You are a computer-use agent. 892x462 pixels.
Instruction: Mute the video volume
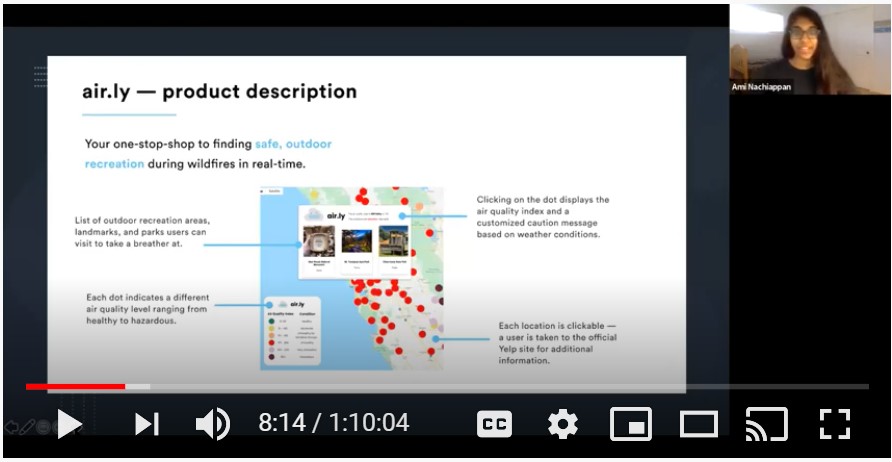point(213,424)
